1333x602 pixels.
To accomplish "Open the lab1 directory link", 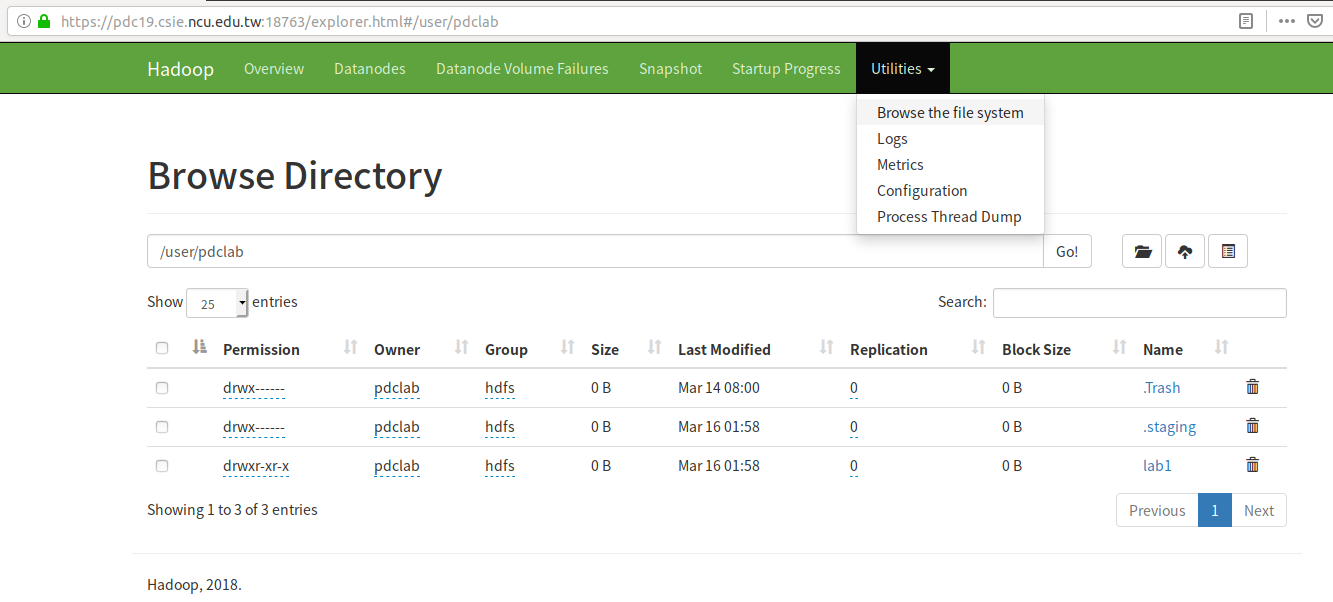I will click(x=1157, y=466).
